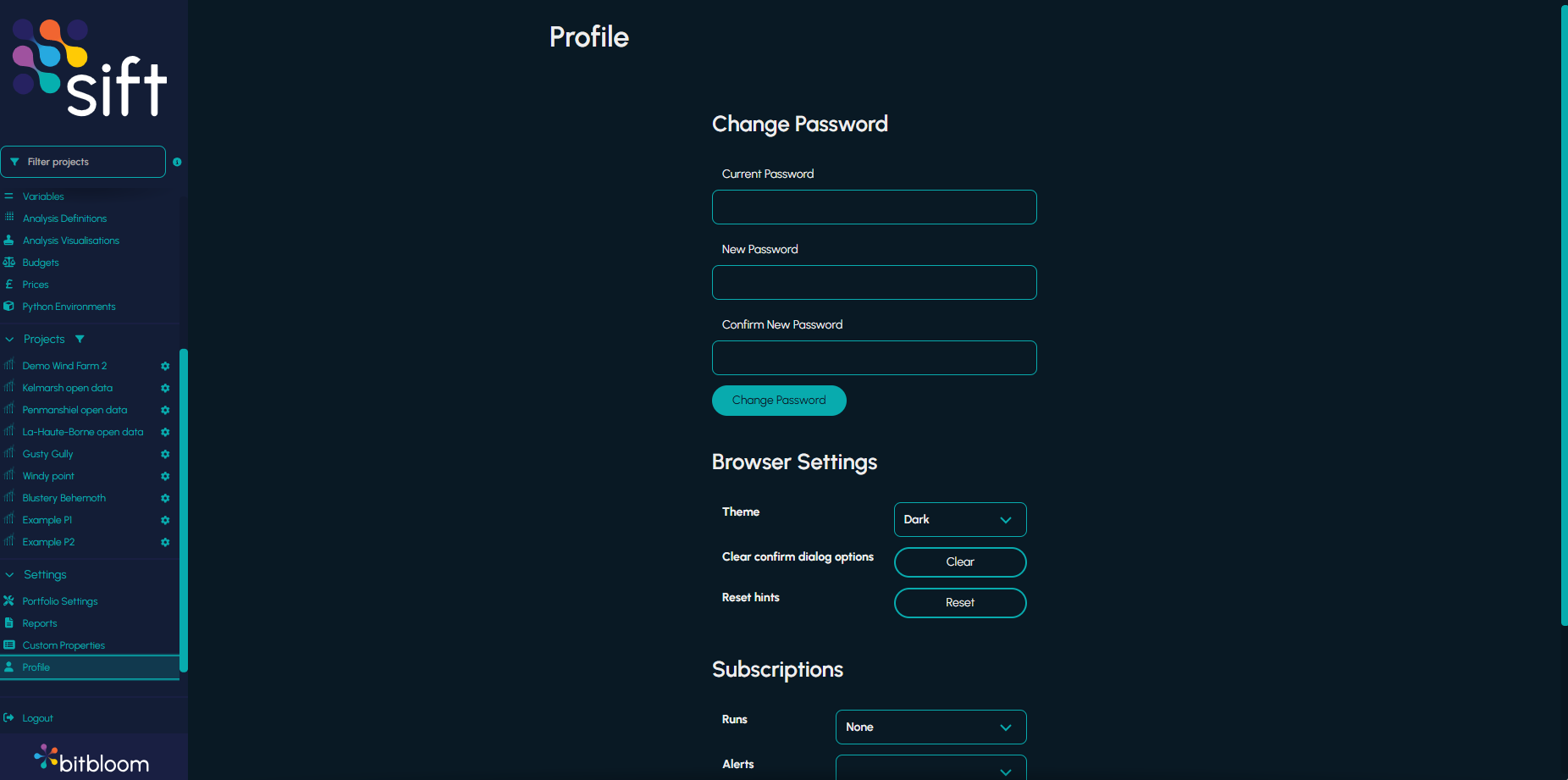Focus the Current Password field
Viewport: 1568px width, 780px height.
[875, 207]
